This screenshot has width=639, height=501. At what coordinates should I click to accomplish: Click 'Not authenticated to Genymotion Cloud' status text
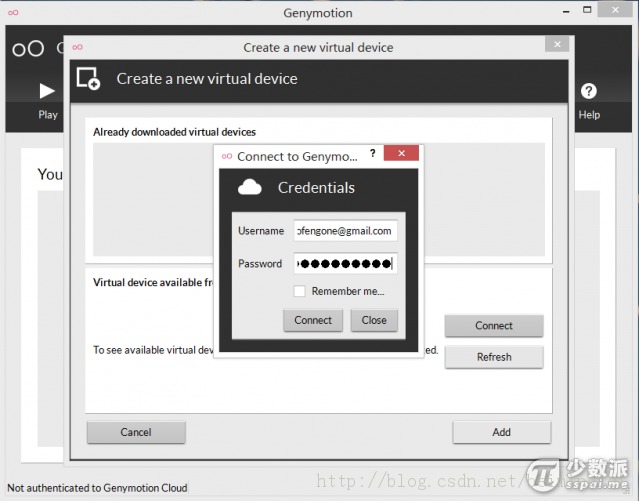97,488
